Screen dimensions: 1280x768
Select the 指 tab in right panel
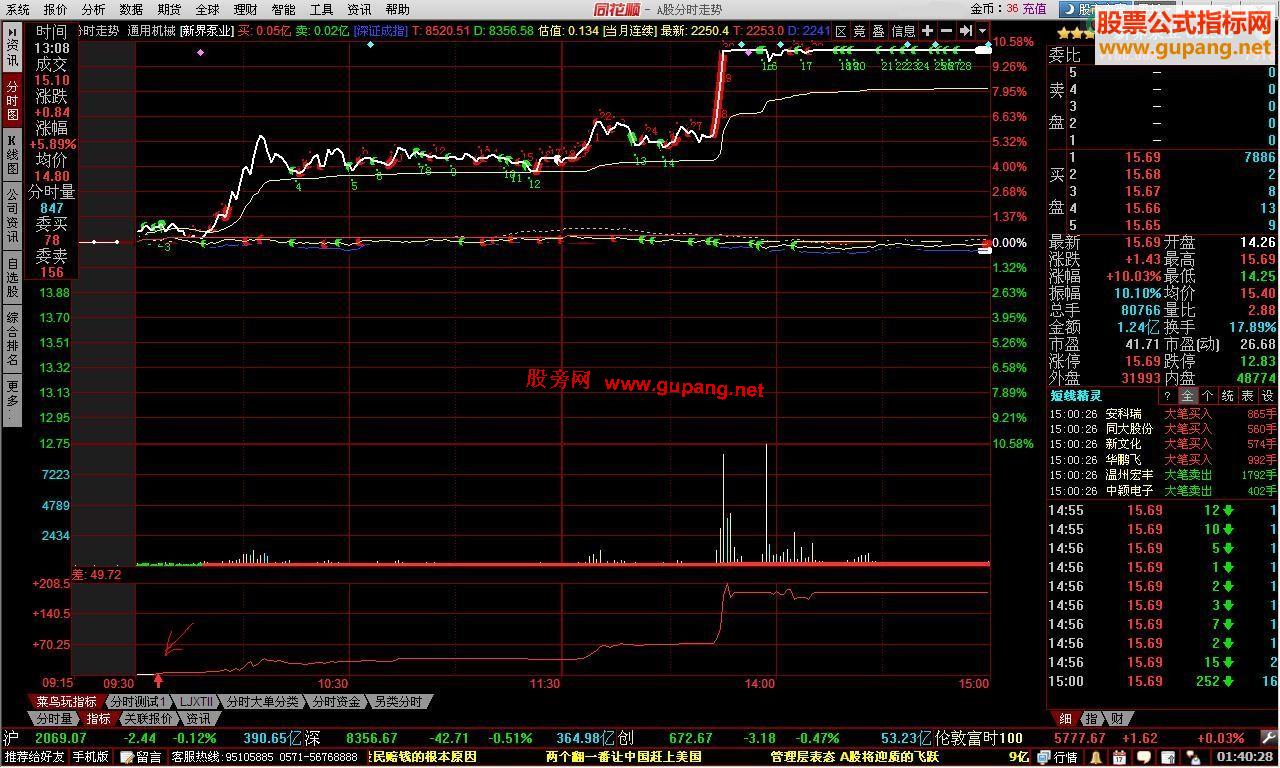tap(1091, 719)
